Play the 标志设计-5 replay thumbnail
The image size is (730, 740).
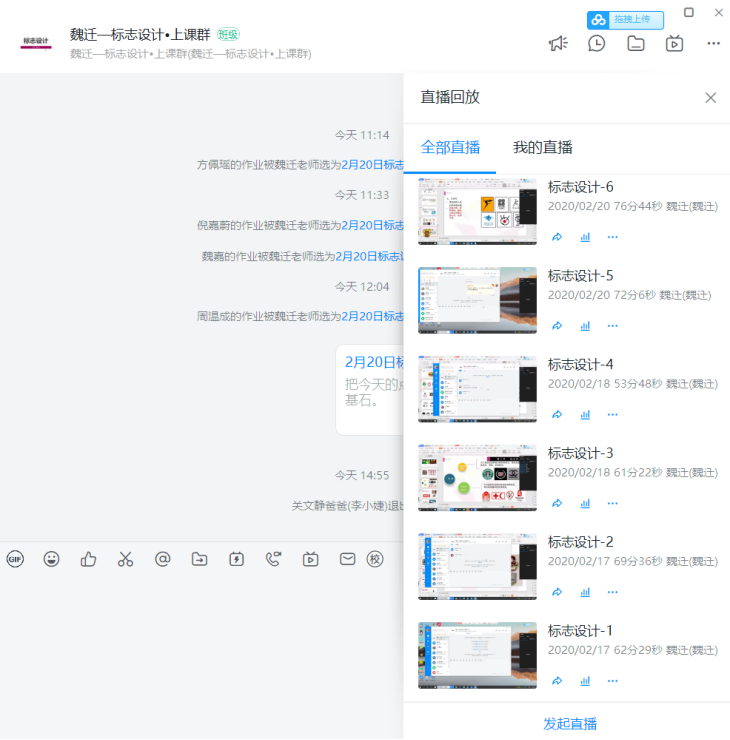click(477, 300)
